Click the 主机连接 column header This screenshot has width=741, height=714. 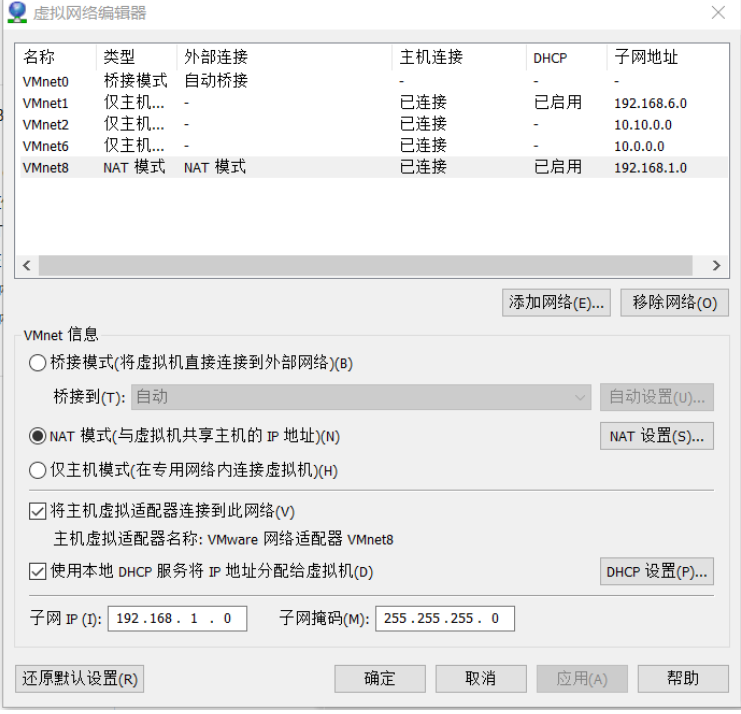click(459, 57)
